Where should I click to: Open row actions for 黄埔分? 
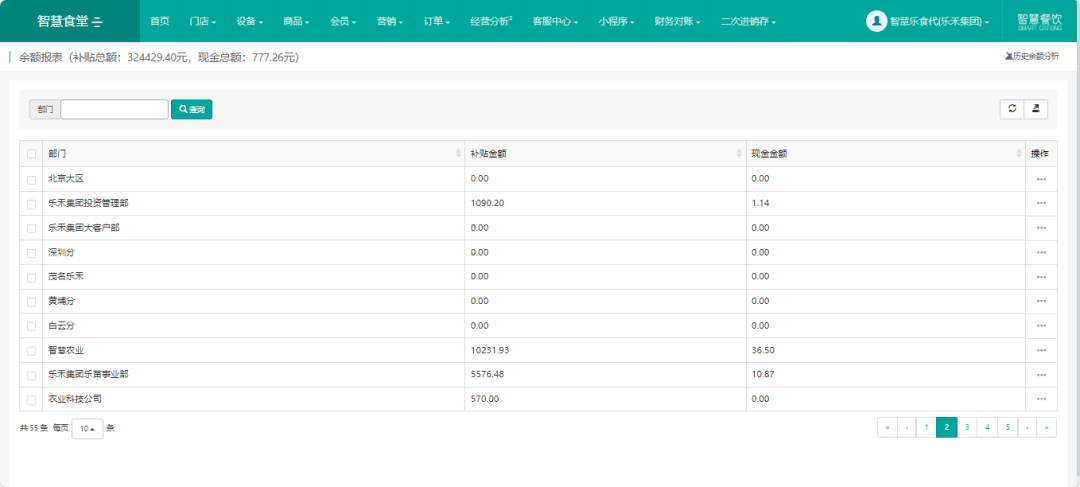coord(1041,302)
